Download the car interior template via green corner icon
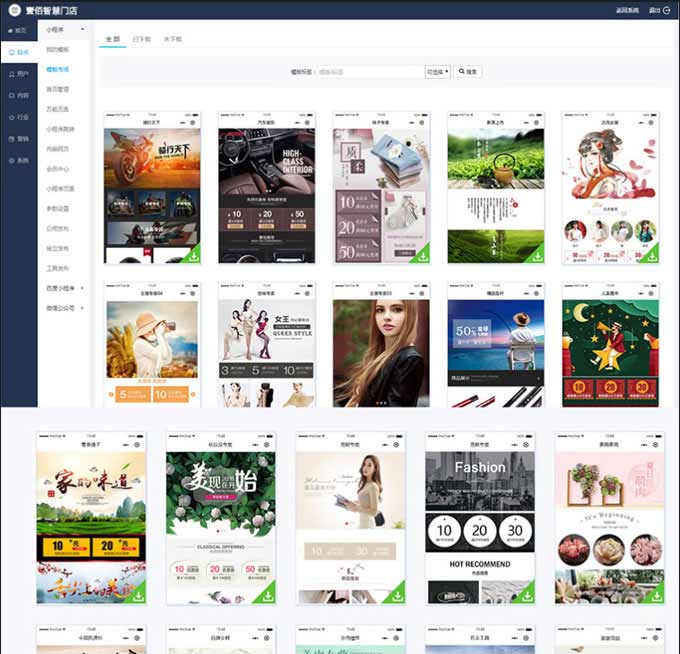Viewport: 680px width, 654px height. [308, 256]
